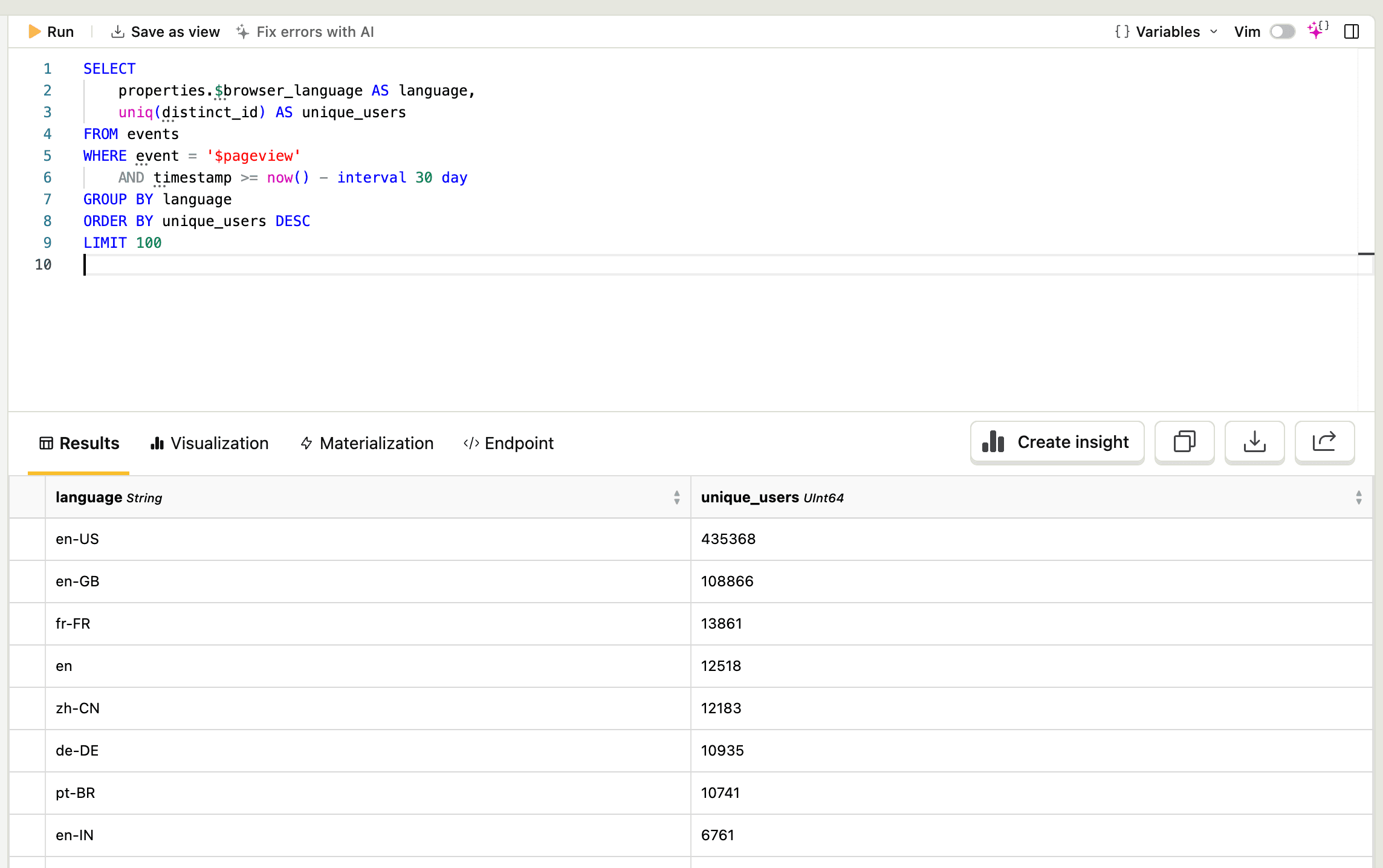Click Create insight button
The image size is (1383, 868).
pos(1057,442)
